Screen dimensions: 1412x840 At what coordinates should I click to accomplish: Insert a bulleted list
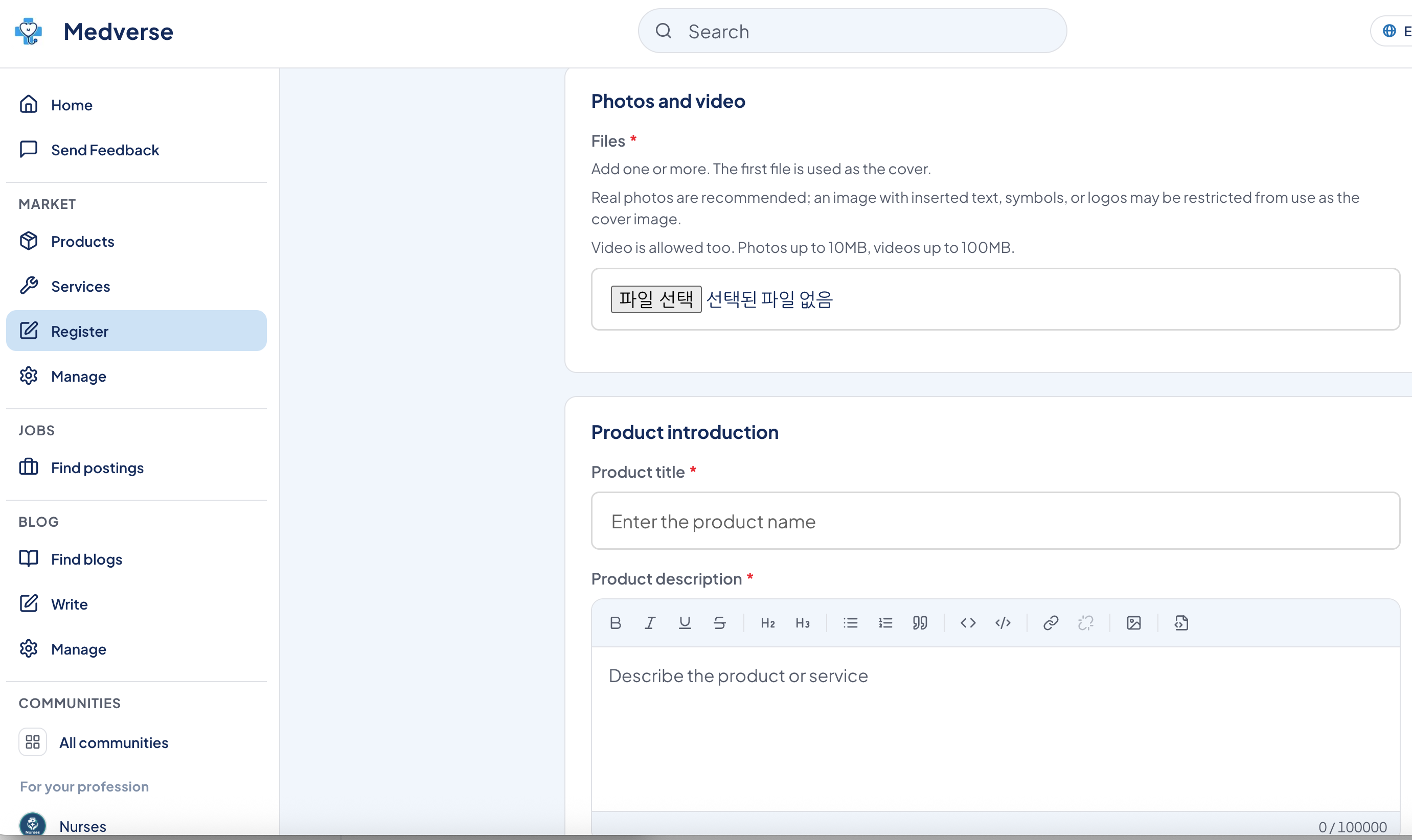(x=850, y=623)
